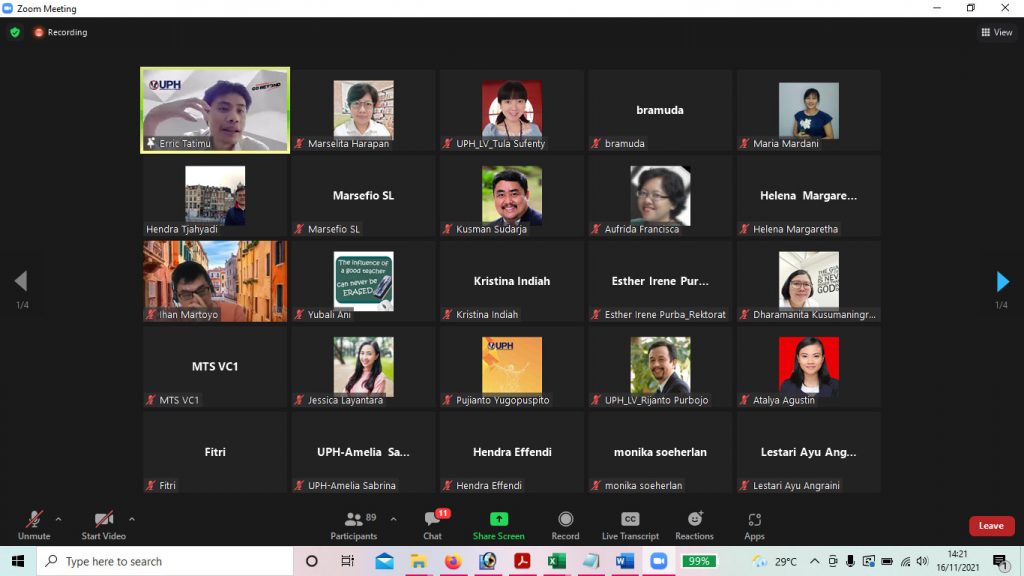Expand audio options arrow next to Unmute
The height and width of the screenshot is (576, 1024).
[x=58, y=519]
